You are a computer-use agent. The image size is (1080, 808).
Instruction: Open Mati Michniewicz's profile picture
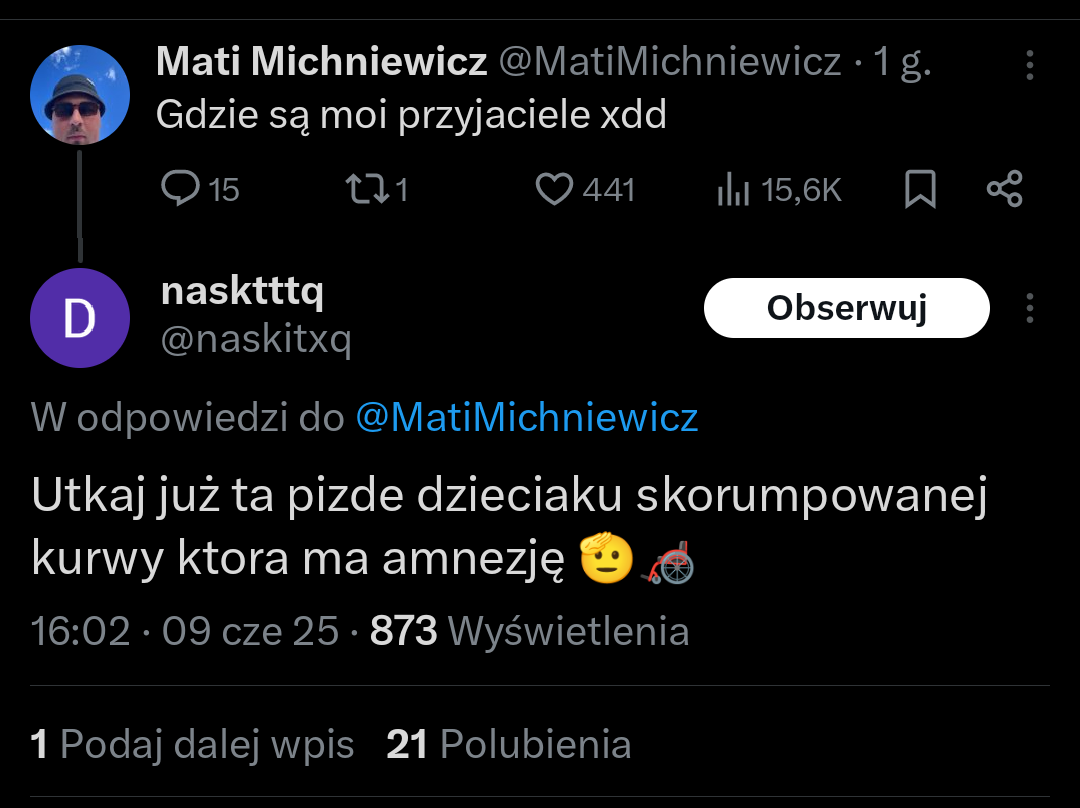[80, 95]
